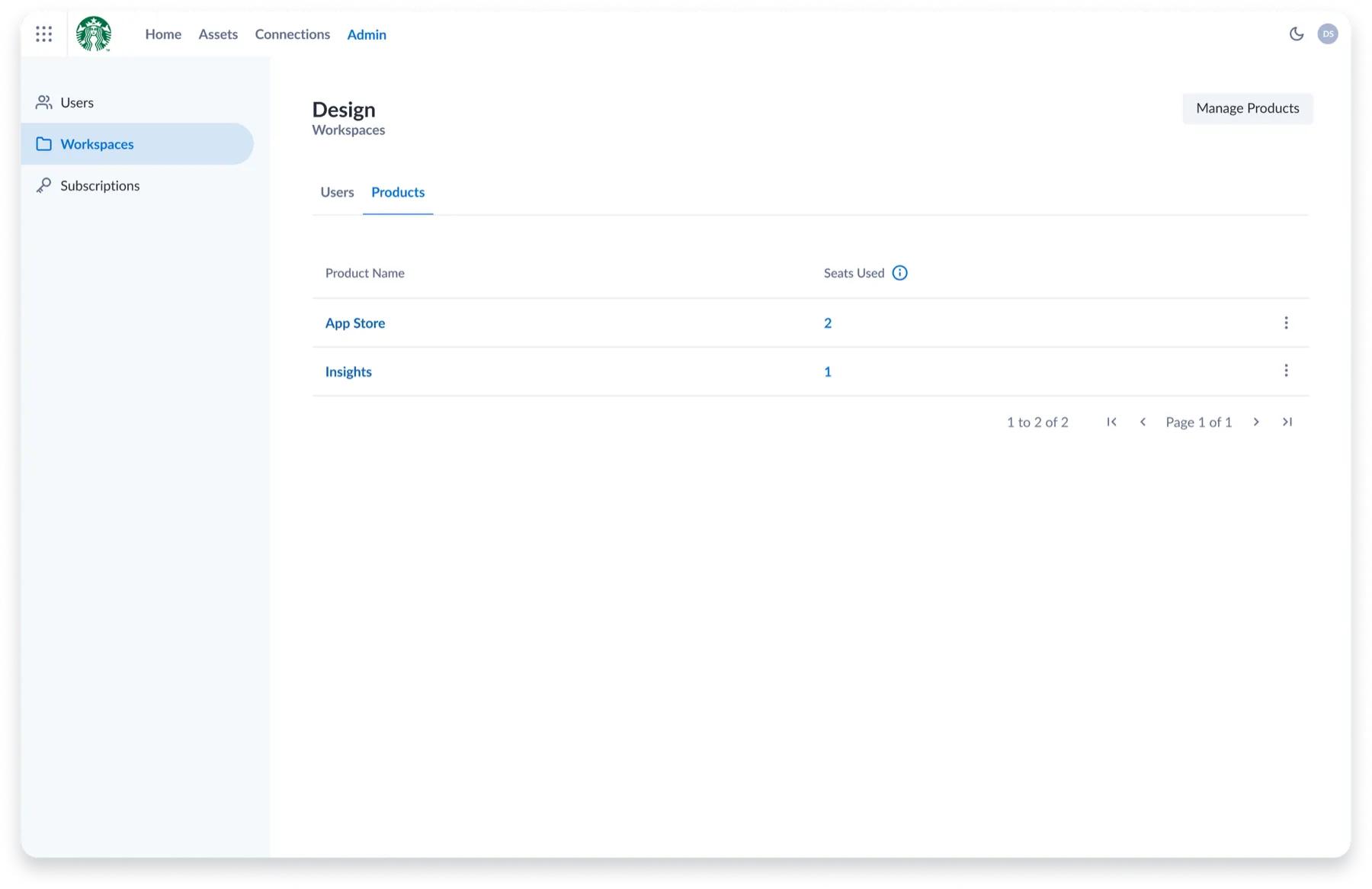Click the Users people icon in sidebar
The height and width of the screenshot is (889, 1372).
[x=44, y=102]
